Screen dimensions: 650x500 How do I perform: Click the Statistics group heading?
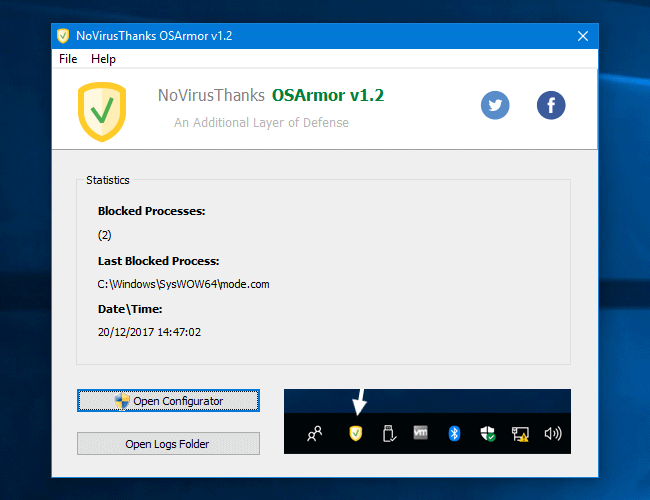pyautogui.click(x=108, y=180)
